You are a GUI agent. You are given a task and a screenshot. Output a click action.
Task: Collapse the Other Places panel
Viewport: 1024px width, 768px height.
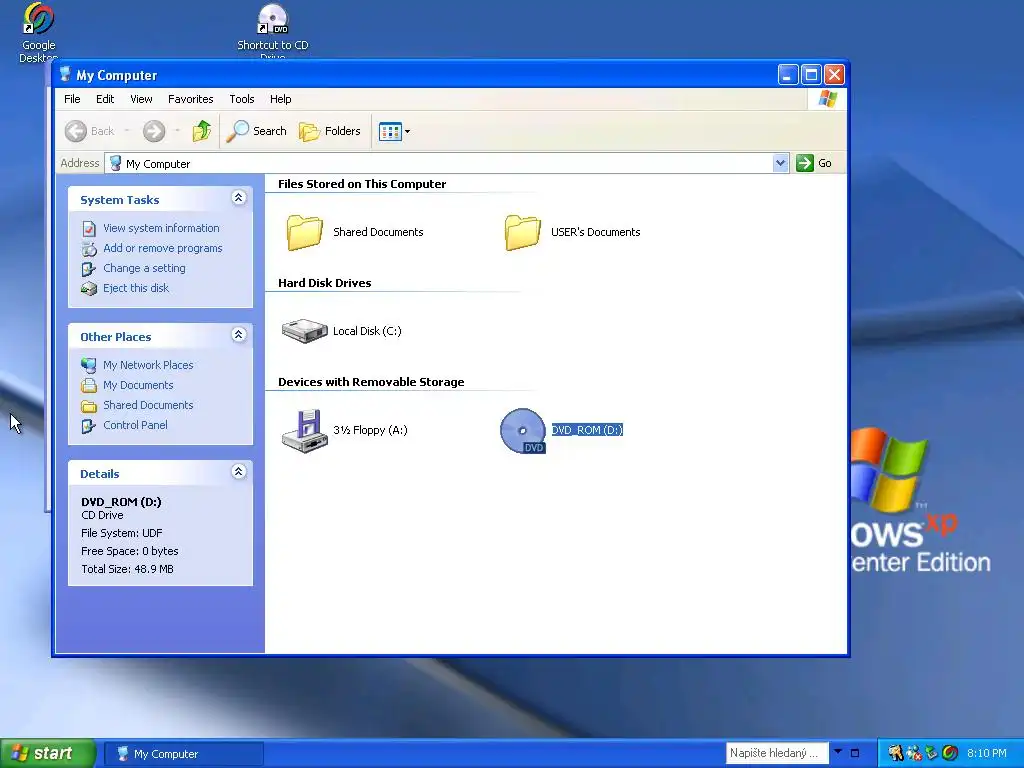point(238,335)
